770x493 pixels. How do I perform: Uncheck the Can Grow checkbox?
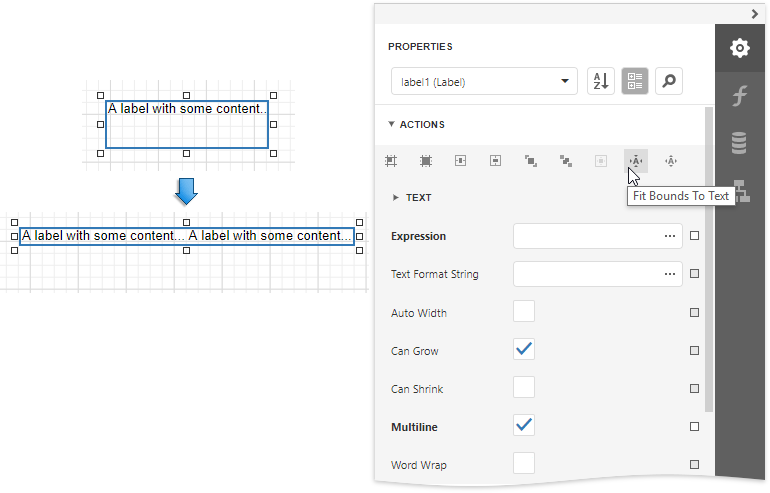click(524, 350)
